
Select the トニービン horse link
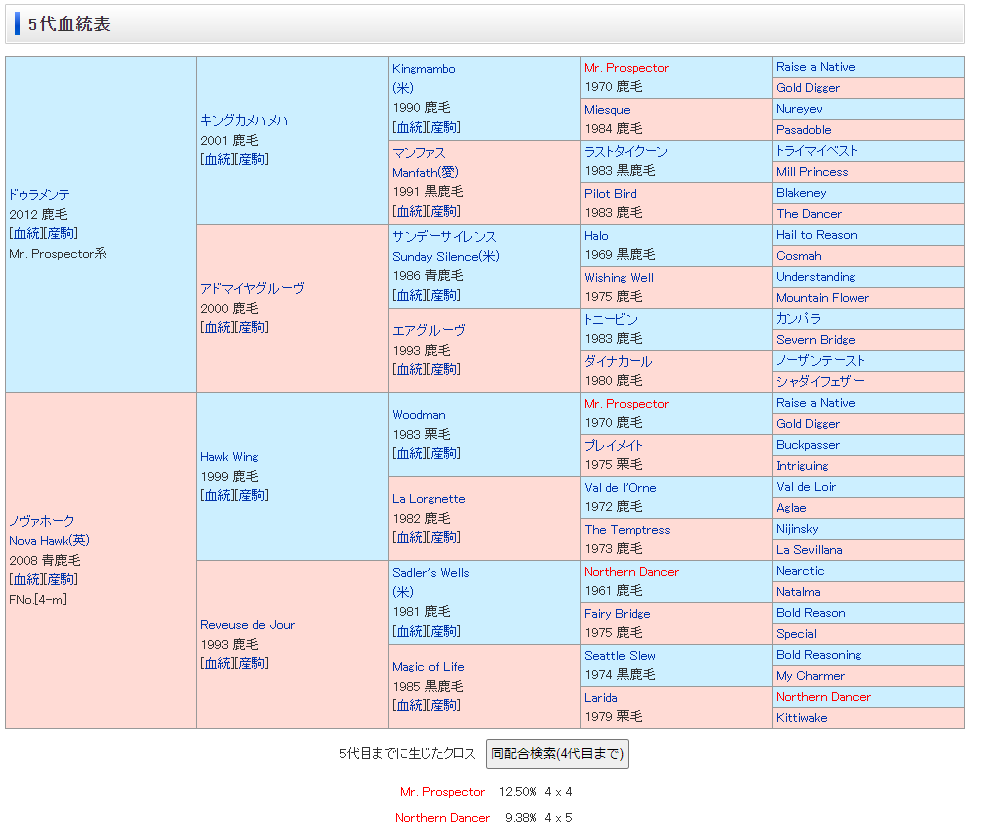pyautogui.click(x=611, y=320)
